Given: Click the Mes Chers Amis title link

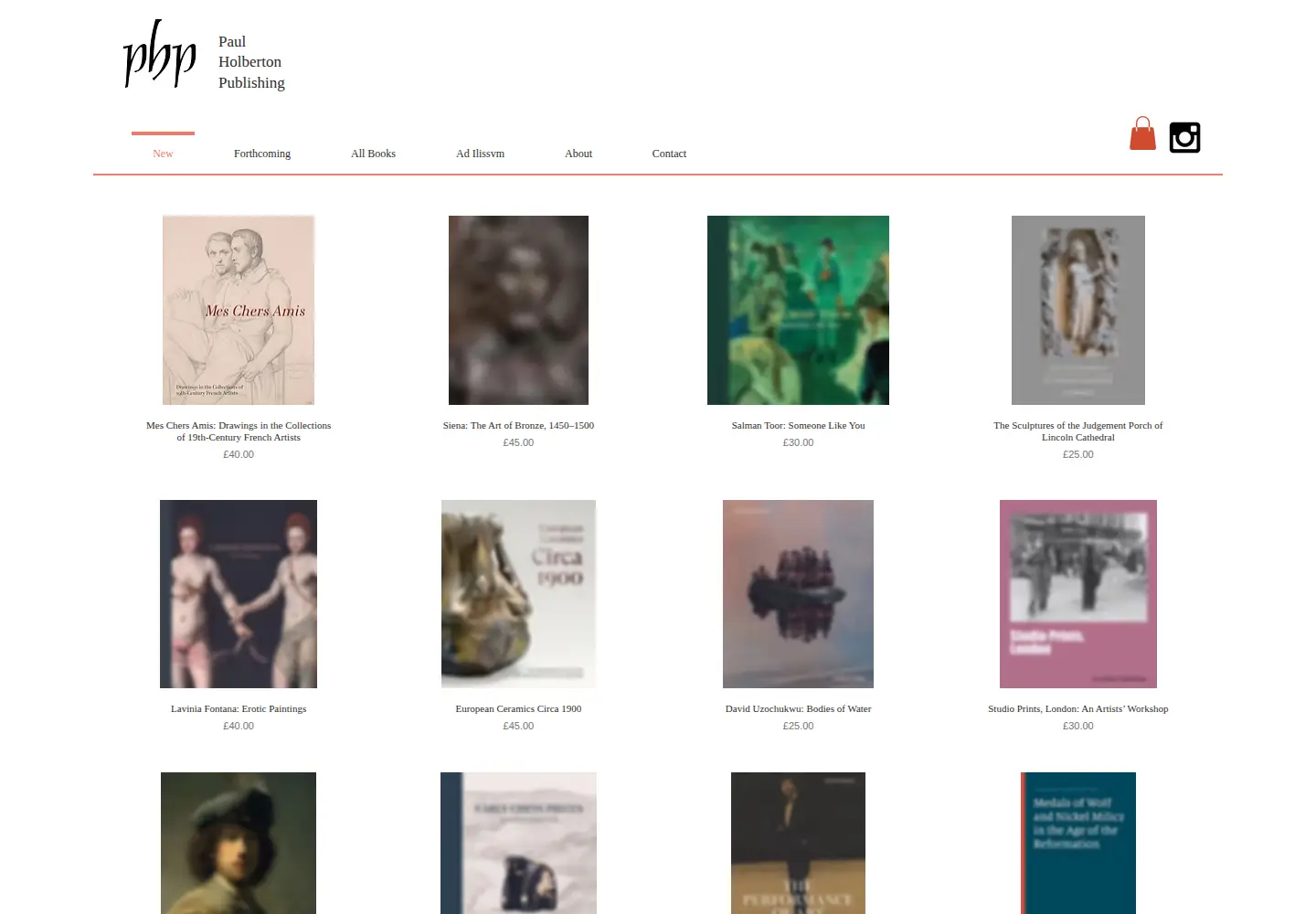Looking at the screenshot, I should (x=239, y=431).
